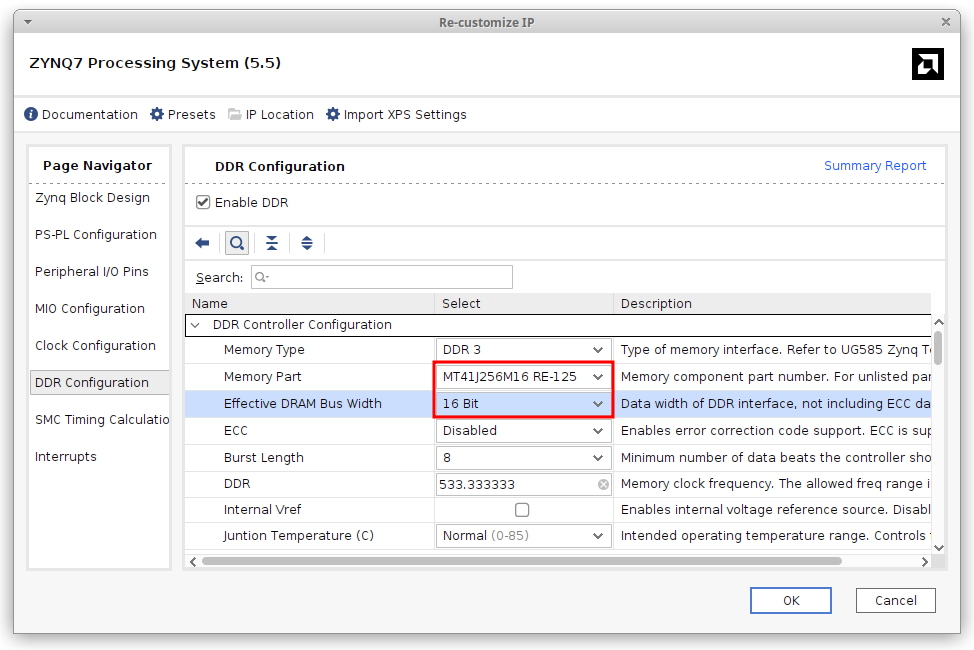Image resolution: width=974 pixels, height=650 pixels.
Task: Open the Summary Report link
Action: click(875, 166)
